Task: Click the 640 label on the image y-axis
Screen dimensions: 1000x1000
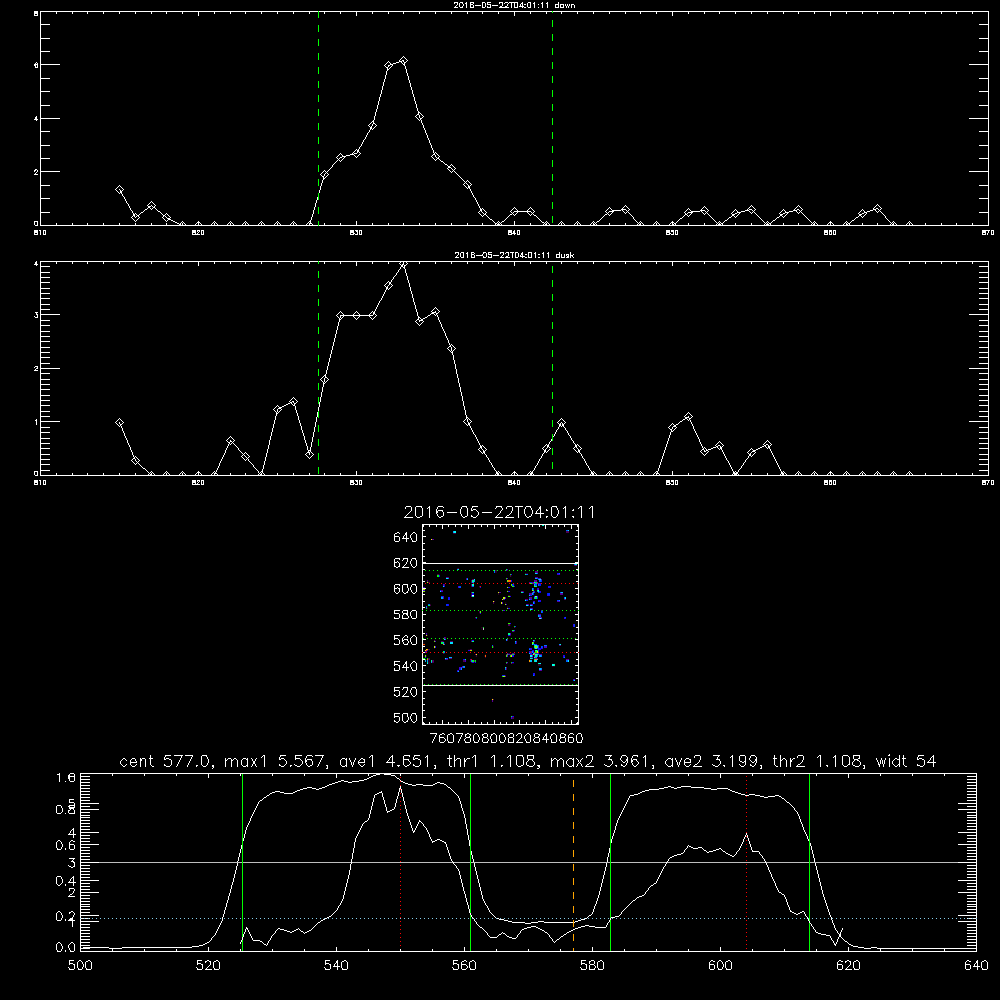Action: pos(406,538)
